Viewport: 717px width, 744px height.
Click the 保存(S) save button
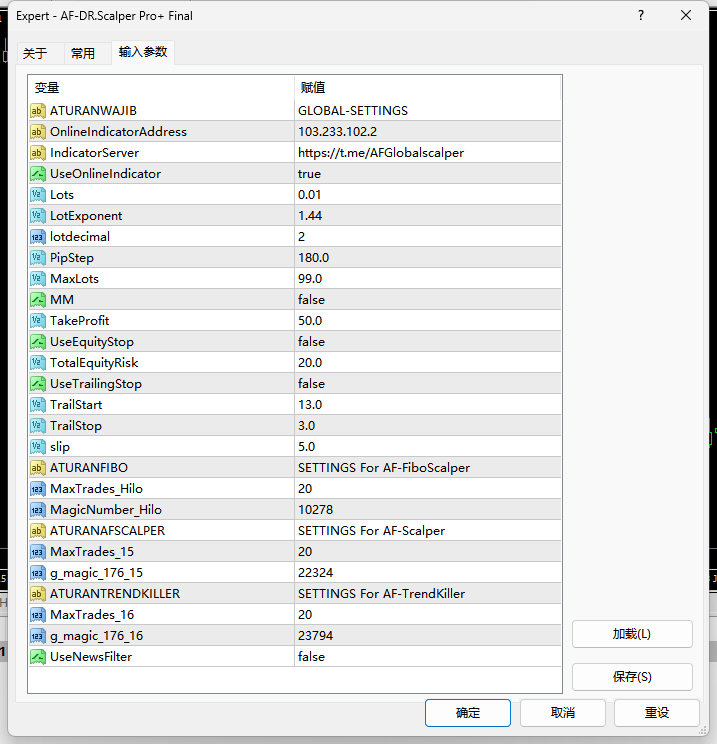632,677
